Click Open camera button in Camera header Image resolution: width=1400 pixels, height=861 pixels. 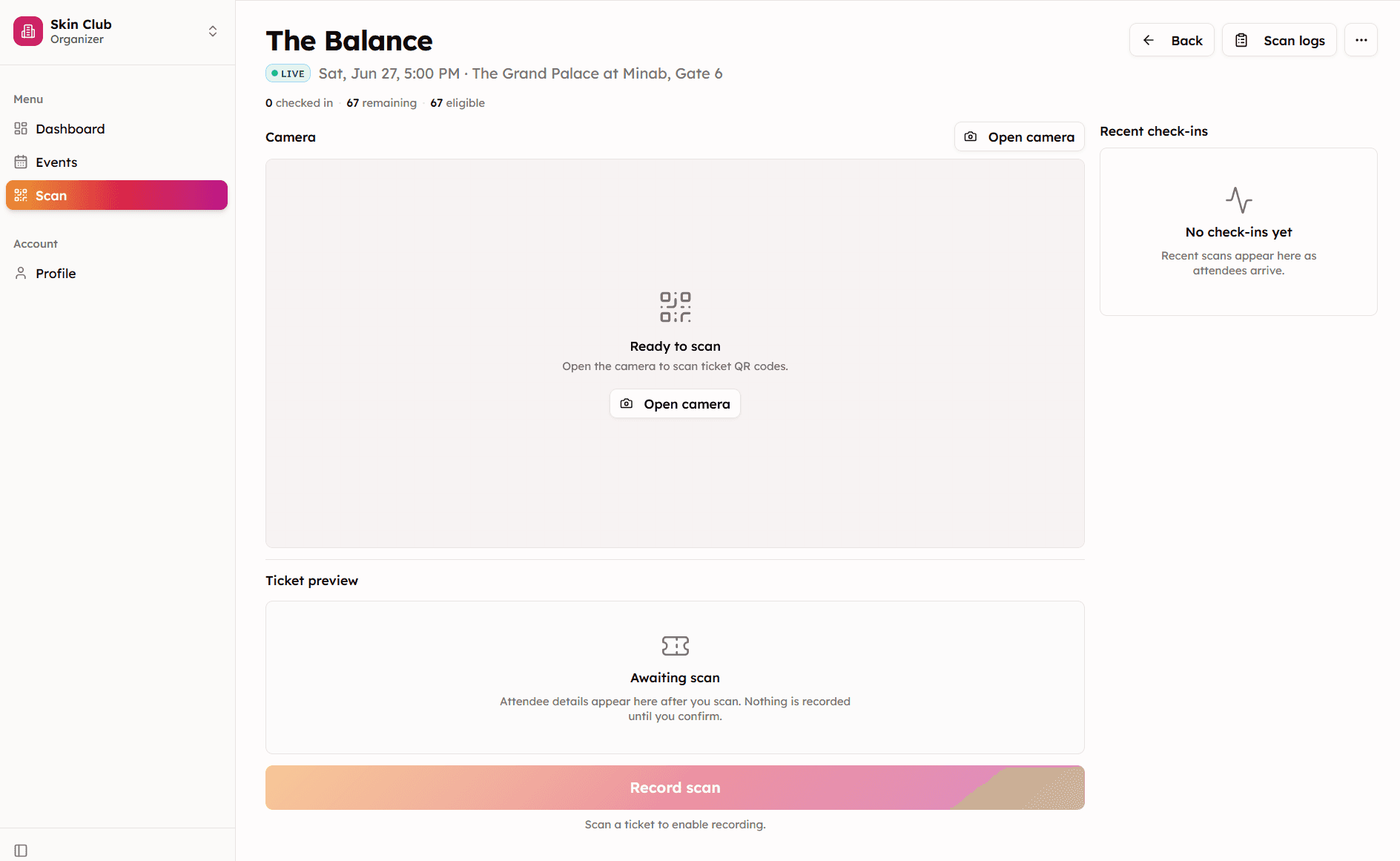point(1020,137)
